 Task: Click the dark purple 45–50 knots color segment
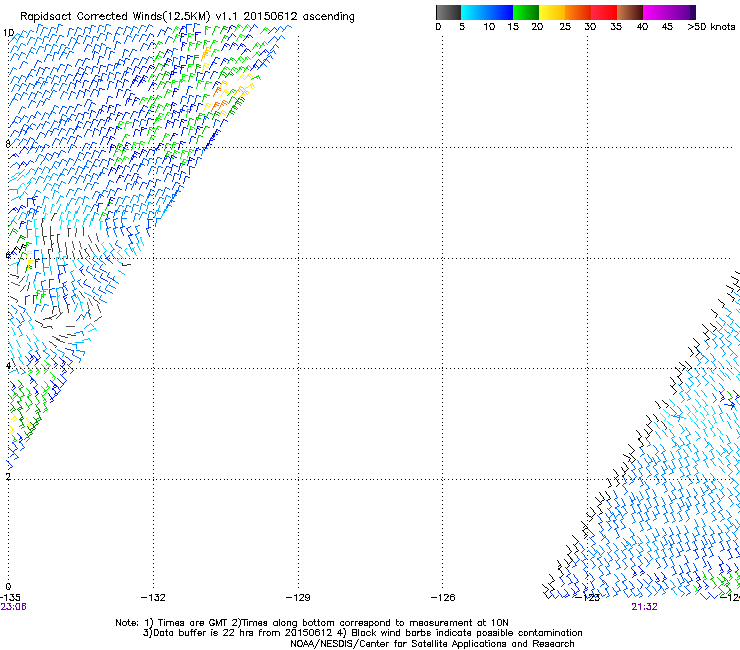click(682, 12)
